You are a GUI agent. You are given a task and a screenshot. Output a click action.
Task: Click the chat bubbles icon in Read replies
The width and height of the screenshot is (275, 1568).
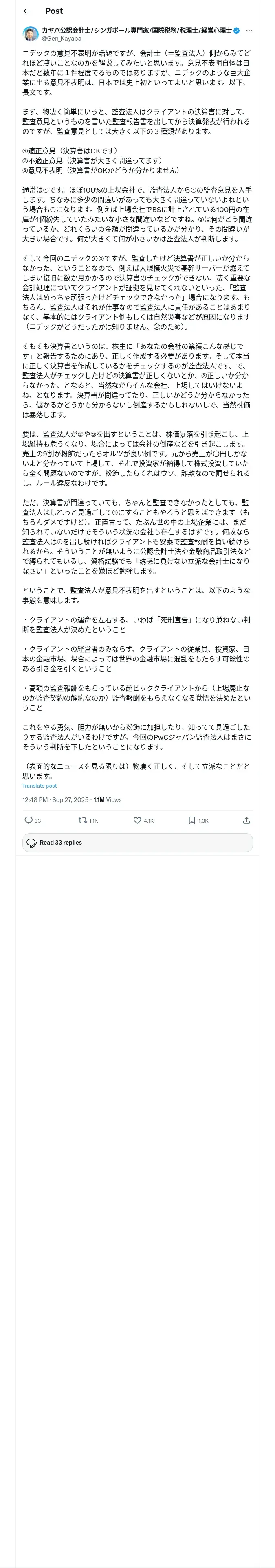32,843
